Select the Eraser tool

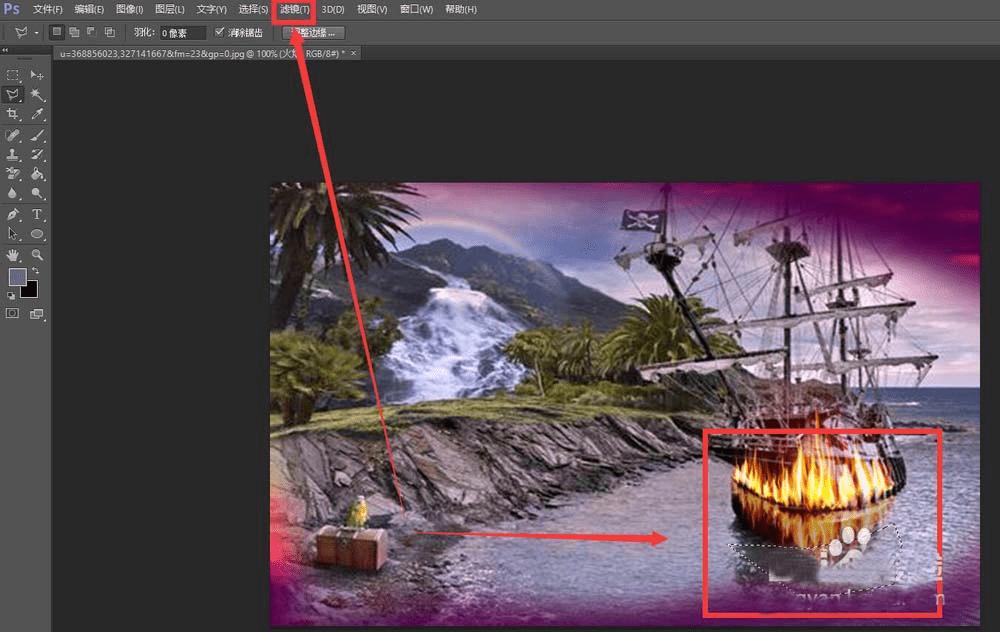click(12, 173)
